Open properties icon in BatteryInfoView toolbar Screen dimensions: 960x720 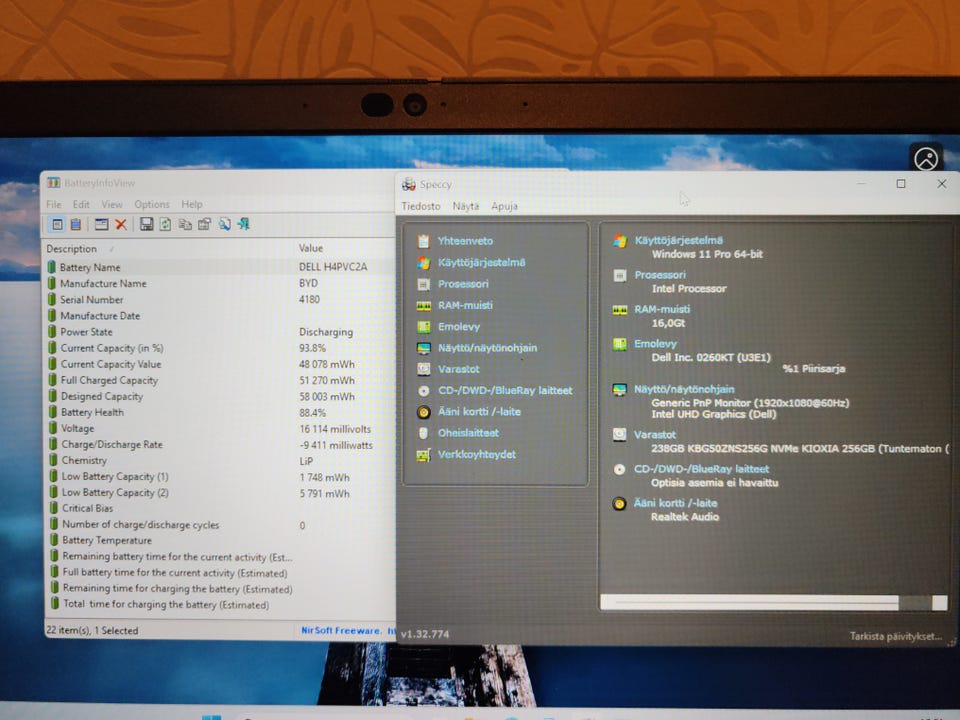(204, 224)
